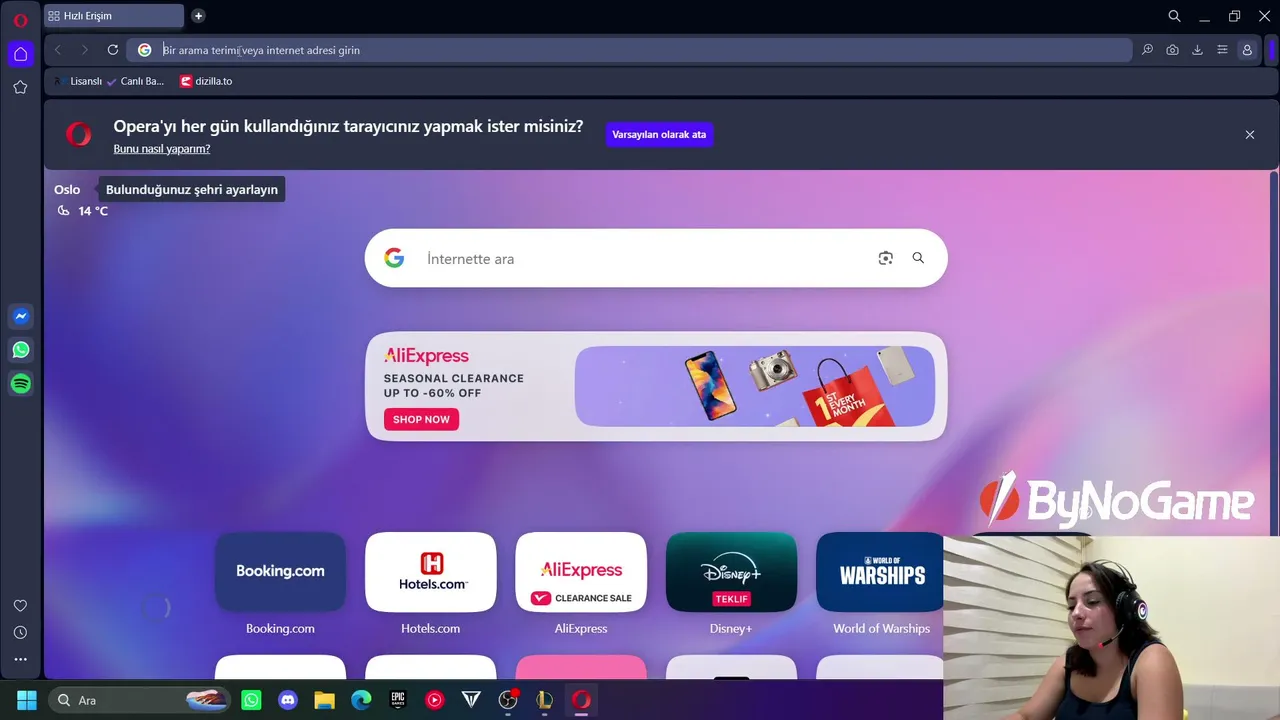
Task: Open the Hotels.com speed dial tile
Action: pyautogui.click(x=430, y=572)
